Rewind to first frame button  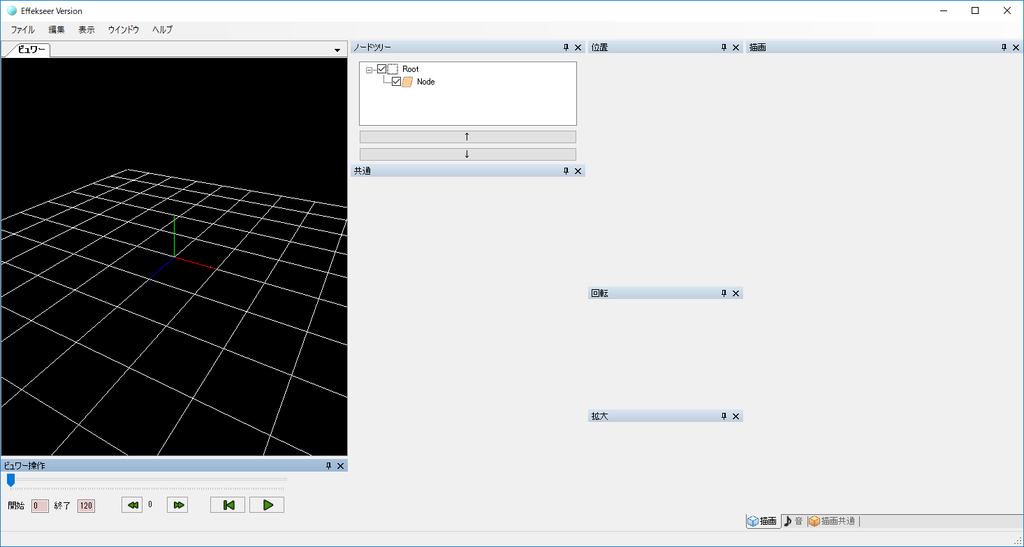[x=228, y=505]
